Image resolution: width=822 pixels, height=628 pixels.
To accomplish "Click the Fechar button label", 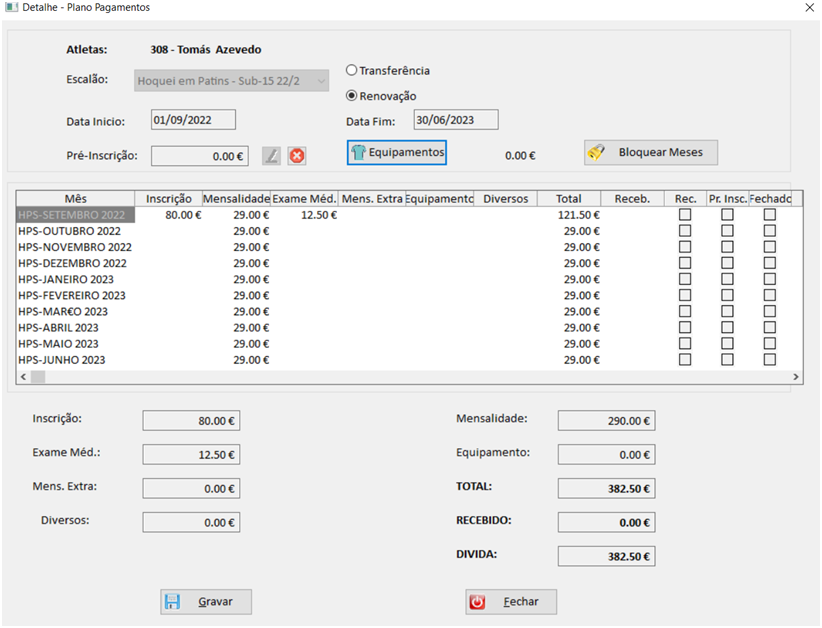I will click(521, 602).
